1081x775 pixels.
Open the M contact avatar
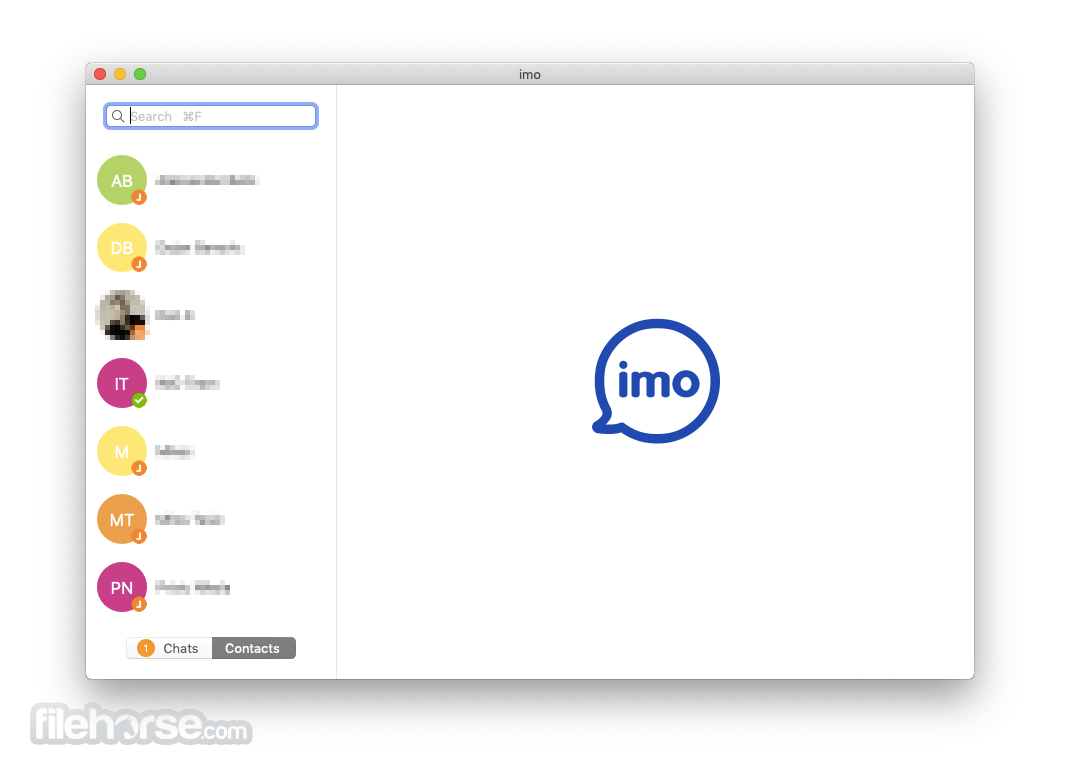coord(122,452)
